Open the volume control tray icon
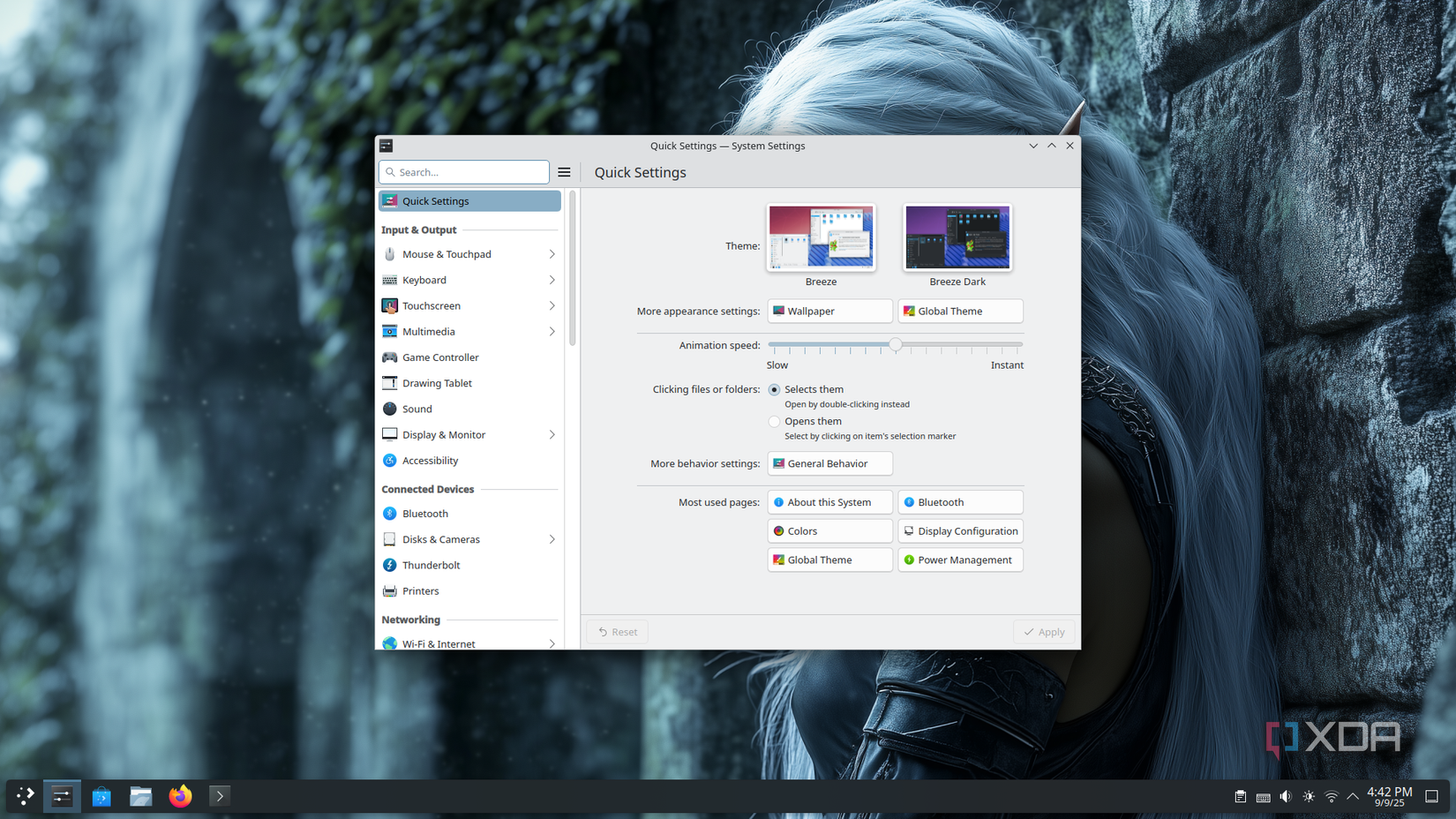Screen dimensions: 1456x819 1286,795
